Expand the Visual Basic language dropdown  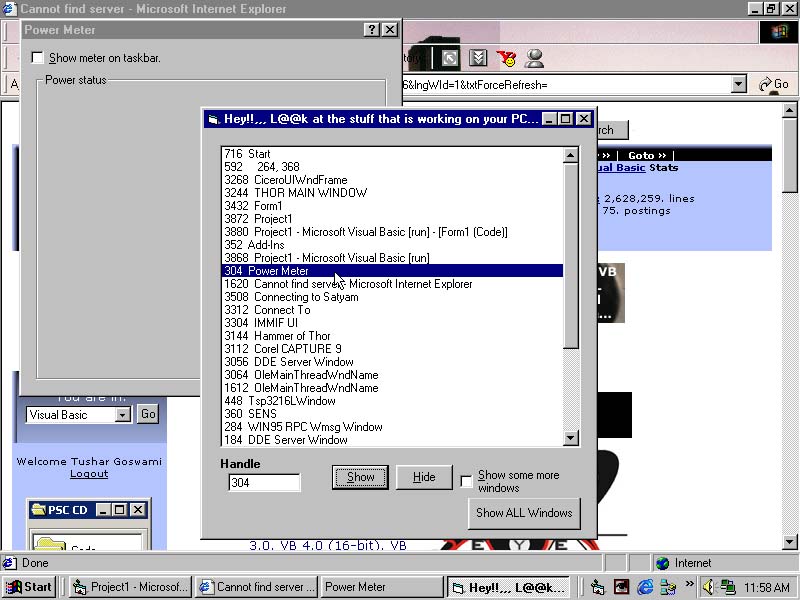click(123, 415)
